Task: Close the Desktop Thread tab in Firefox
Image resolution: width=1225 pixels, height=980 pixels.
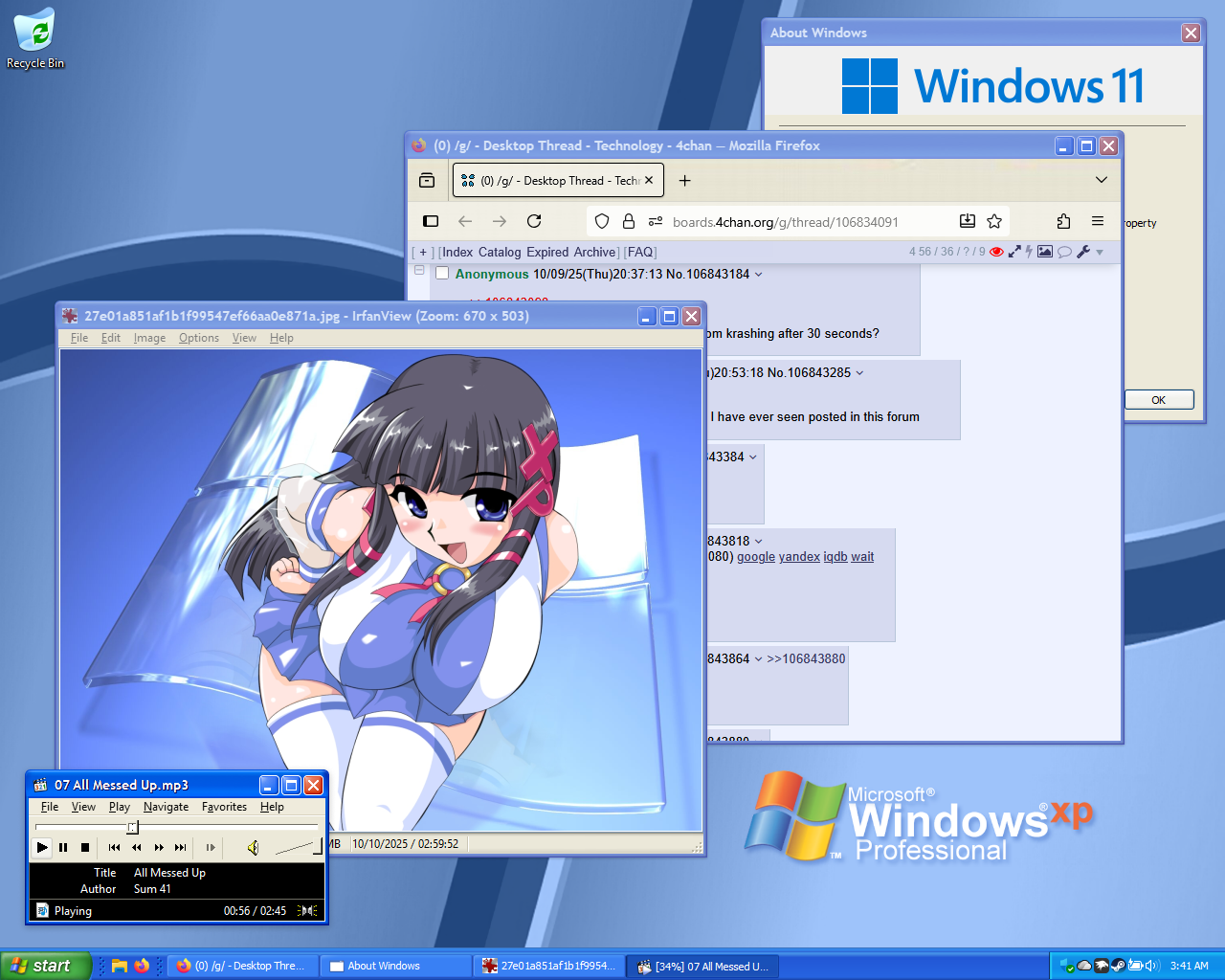Action: click(649, 180)
